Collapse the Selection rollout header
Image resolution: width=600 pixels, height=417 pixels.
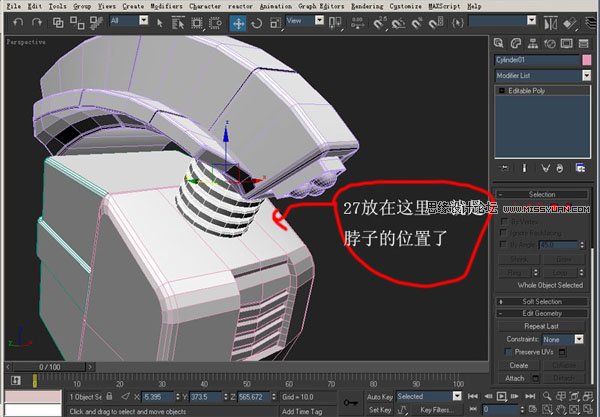[x=542, y=194]
